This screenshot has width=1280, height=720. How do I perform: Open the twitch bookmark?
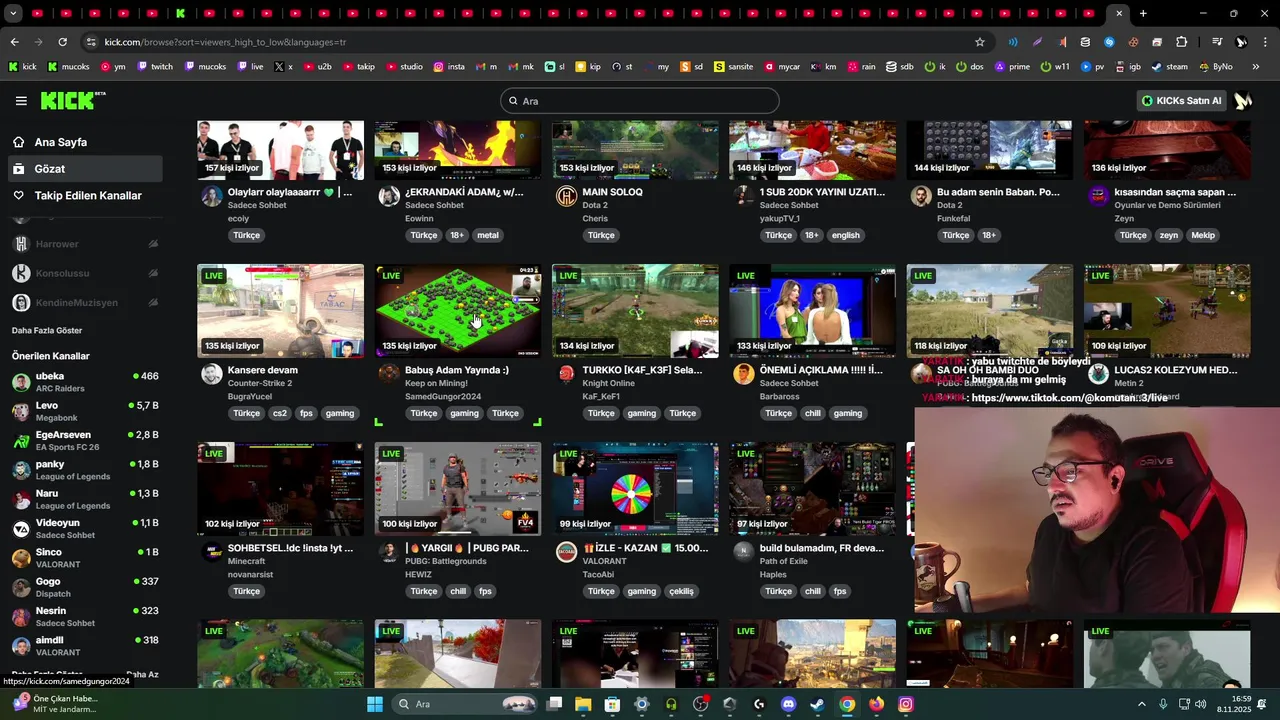[x=155, y=67]
